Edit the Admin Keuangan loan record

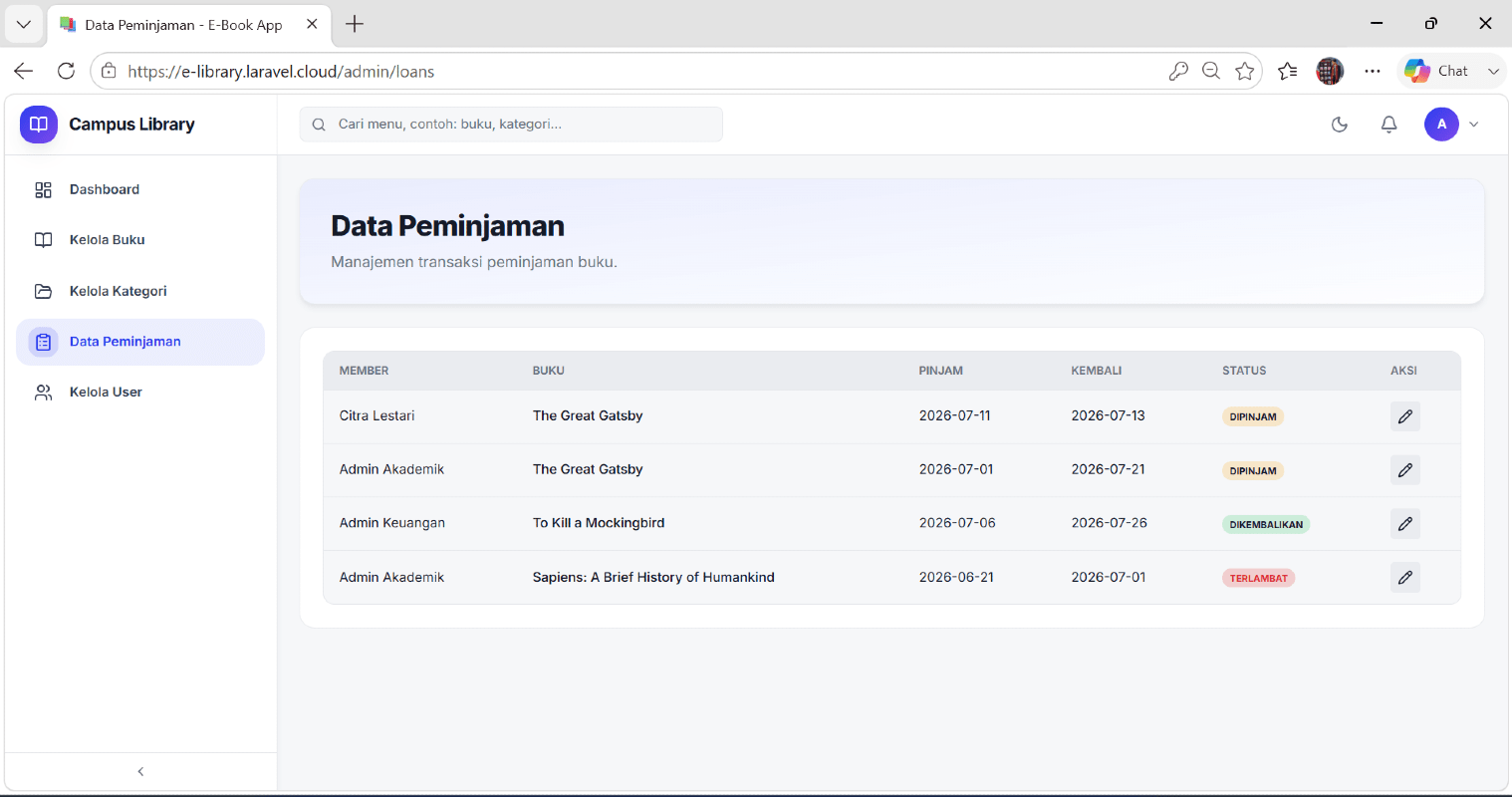click(1405, 524)
